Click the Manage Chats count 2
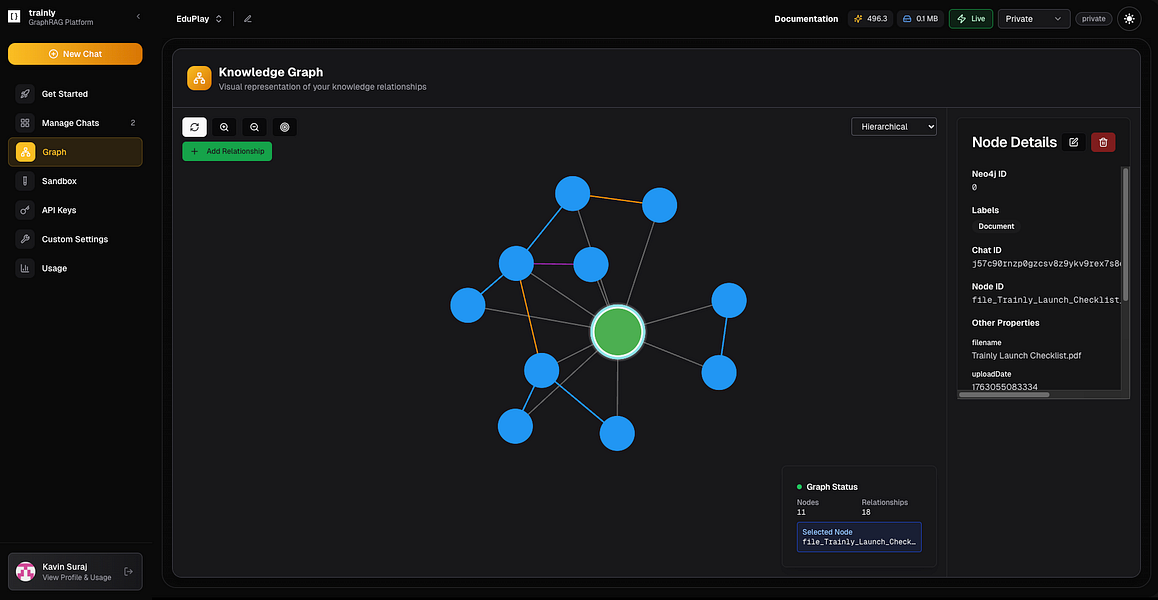1158x600 pixels. pyautogui.click(x=133, y=123)
